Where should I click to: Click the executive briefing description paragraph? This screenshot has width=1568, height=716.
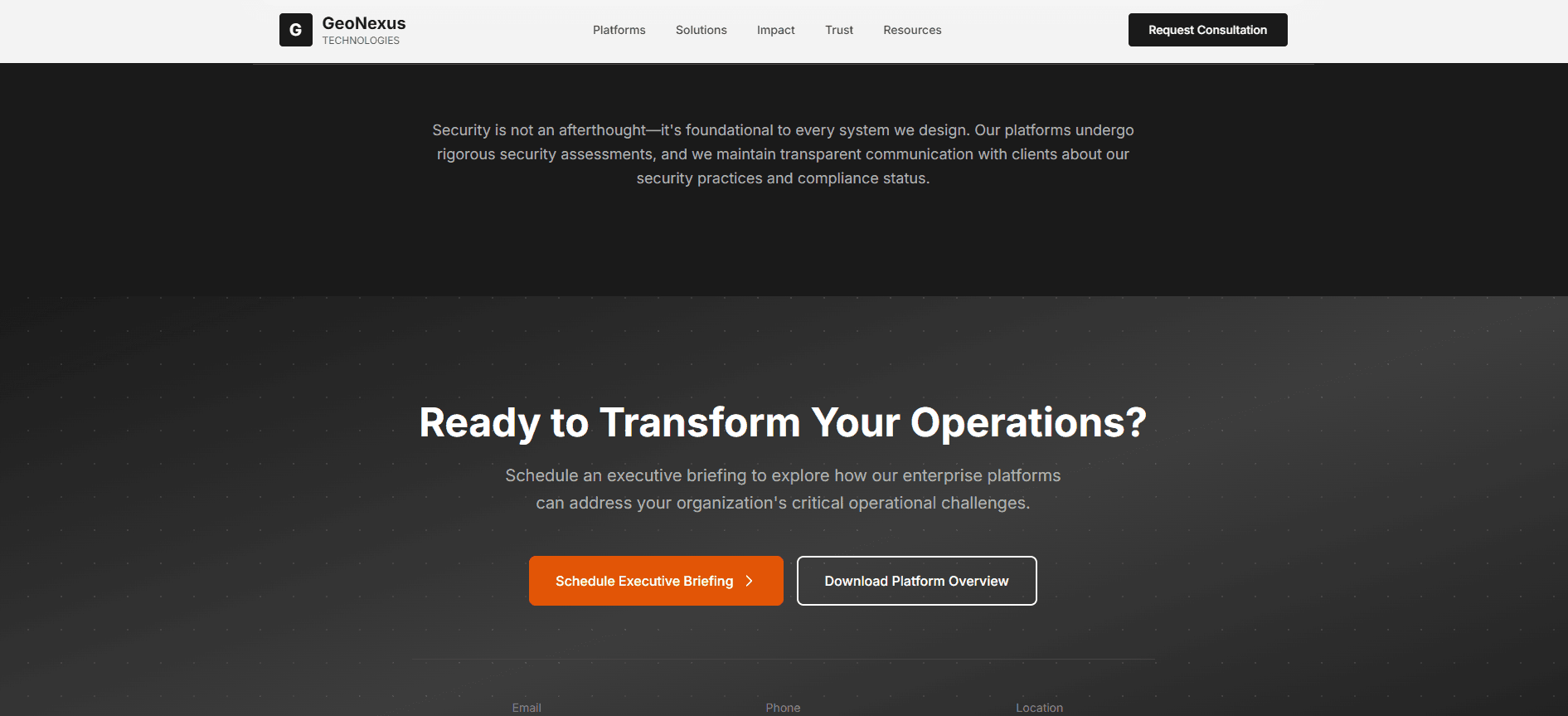coord(783,489)
